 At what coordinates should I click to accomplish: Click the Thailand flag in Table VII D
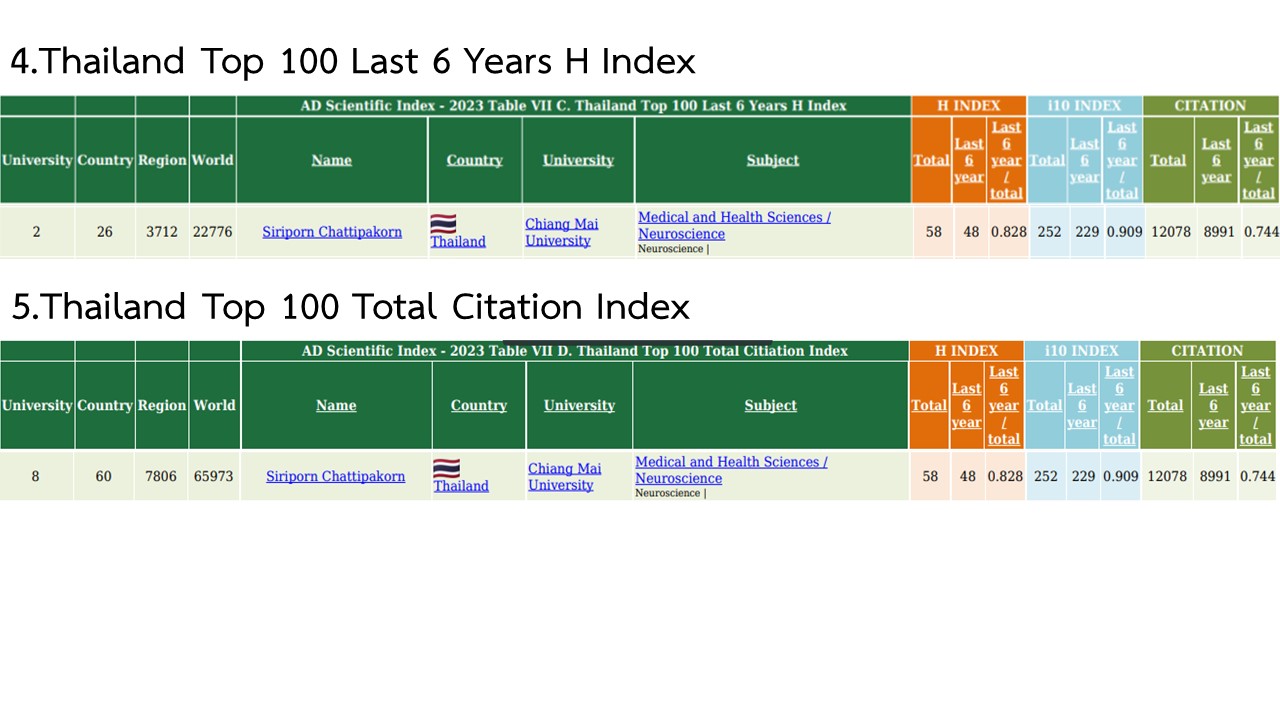click(x=446, y=468)
